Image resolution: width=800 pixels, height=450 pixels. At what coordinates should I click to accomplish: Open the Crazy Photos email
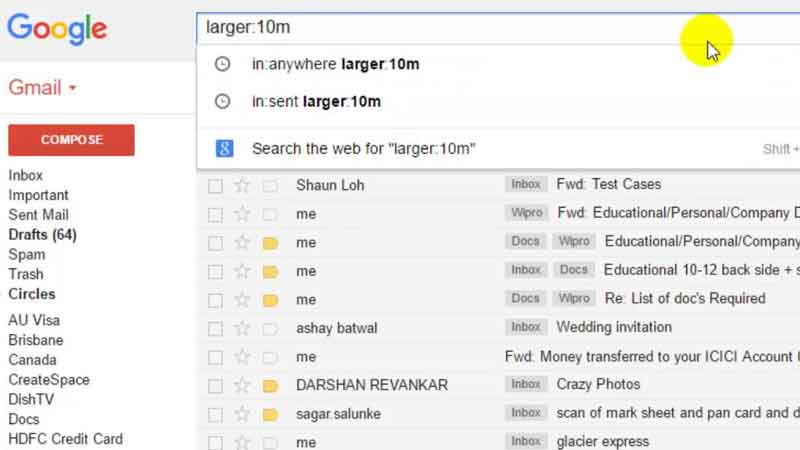598,384
